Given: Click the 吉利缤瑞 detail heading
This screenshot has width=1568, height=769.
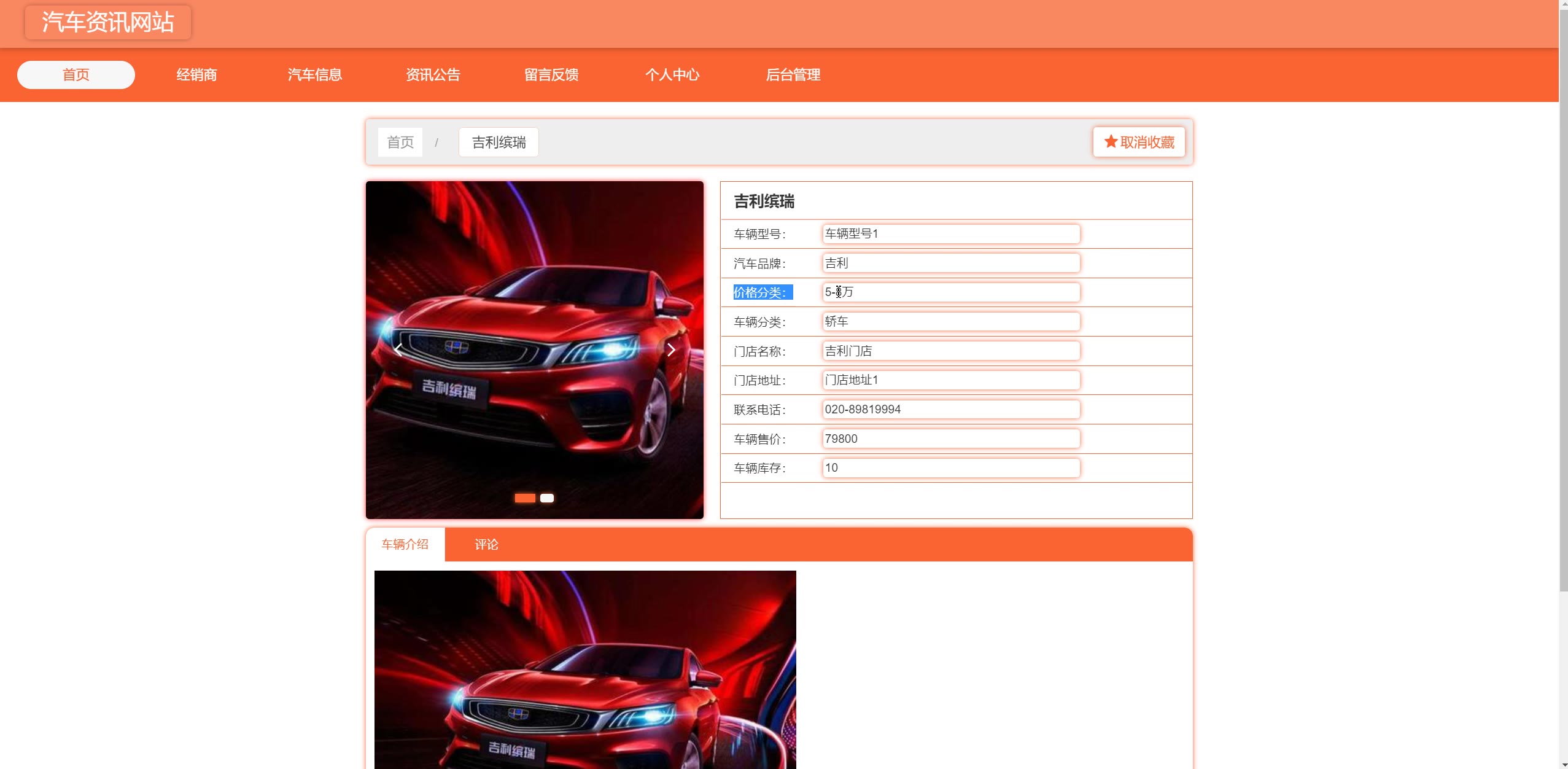Looking at the screenshot, I should (764, 201).
